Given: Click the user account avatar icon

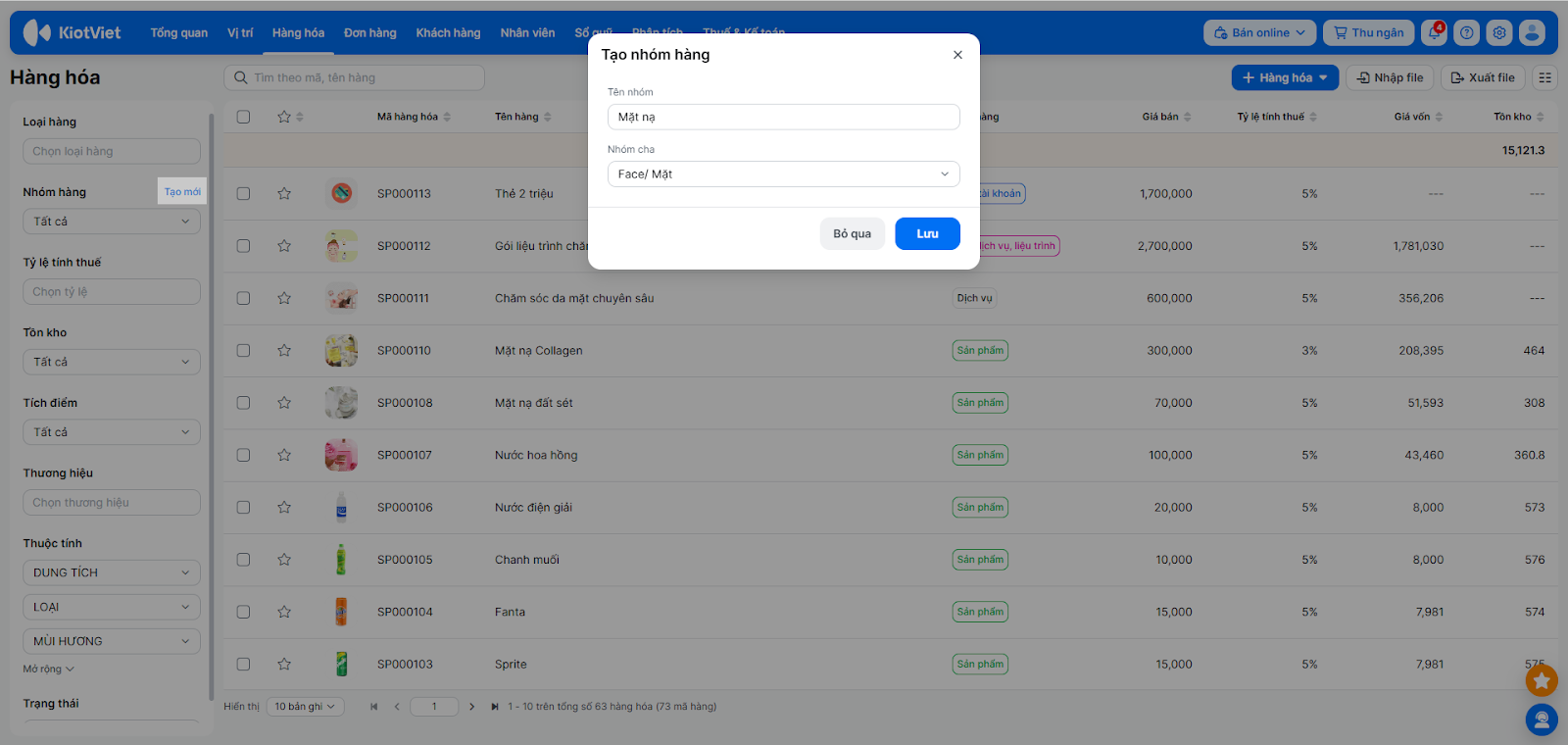Looking at the screenshot, I should point(1532,32).
